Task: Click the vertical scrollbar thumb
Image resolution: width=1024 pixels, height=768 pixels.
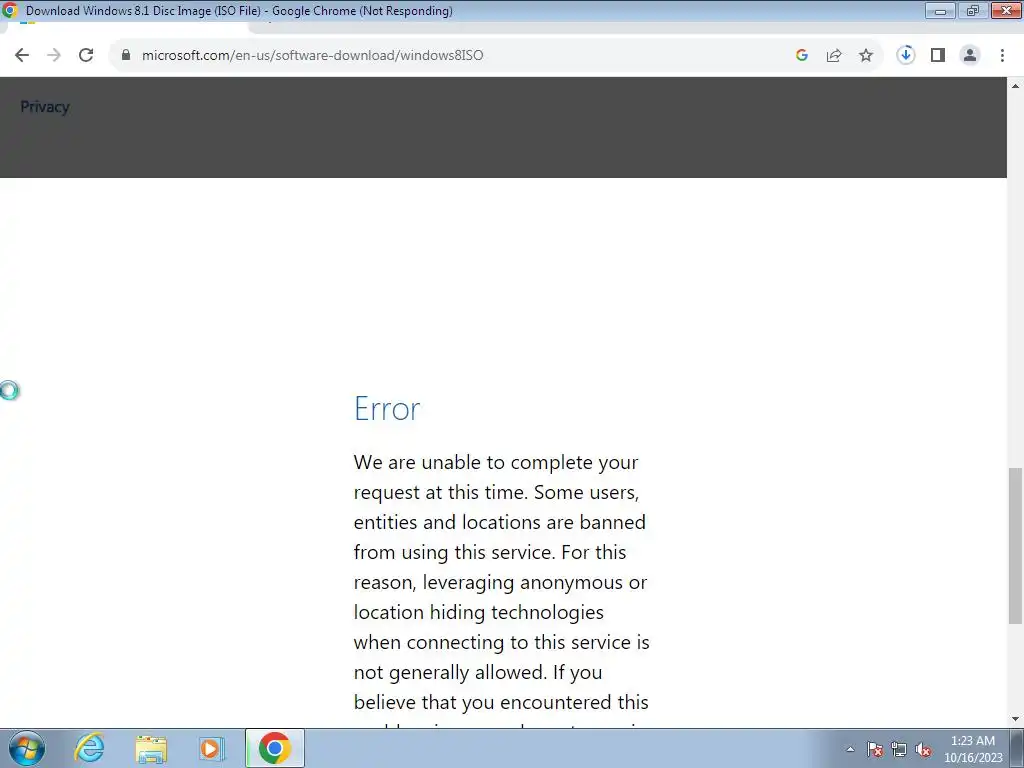Action: tap(1016, 545)
